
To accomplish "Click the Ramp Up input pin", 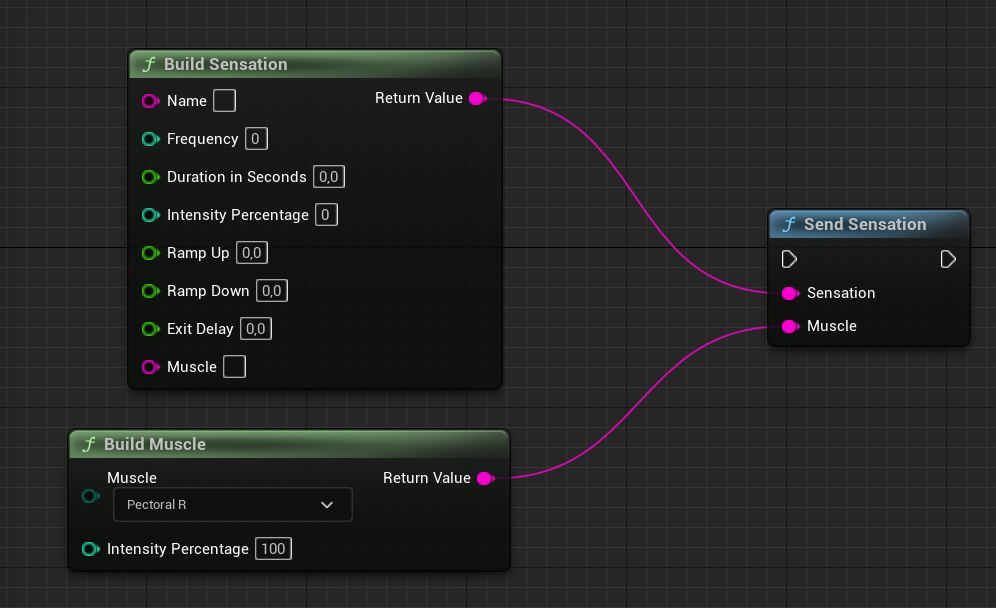I will point(150,253).
